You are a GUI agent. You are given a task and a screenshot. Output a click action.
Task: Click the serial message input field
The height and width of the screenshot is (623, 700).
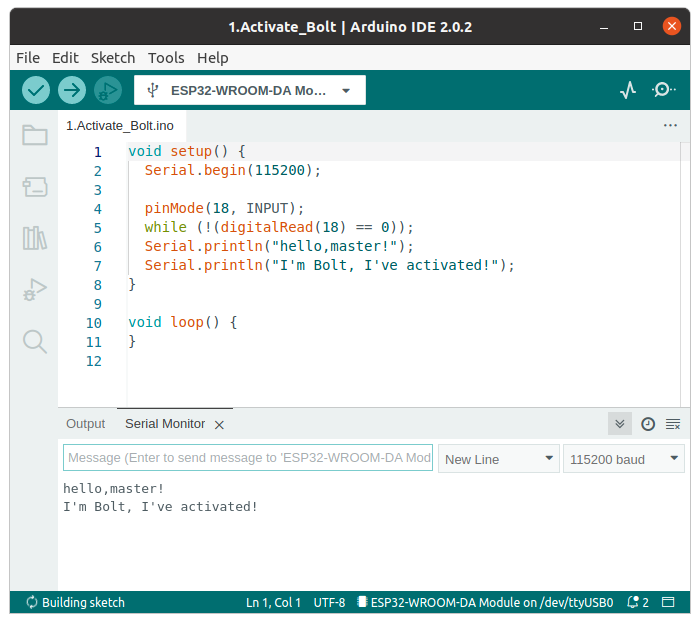[248, 458]
